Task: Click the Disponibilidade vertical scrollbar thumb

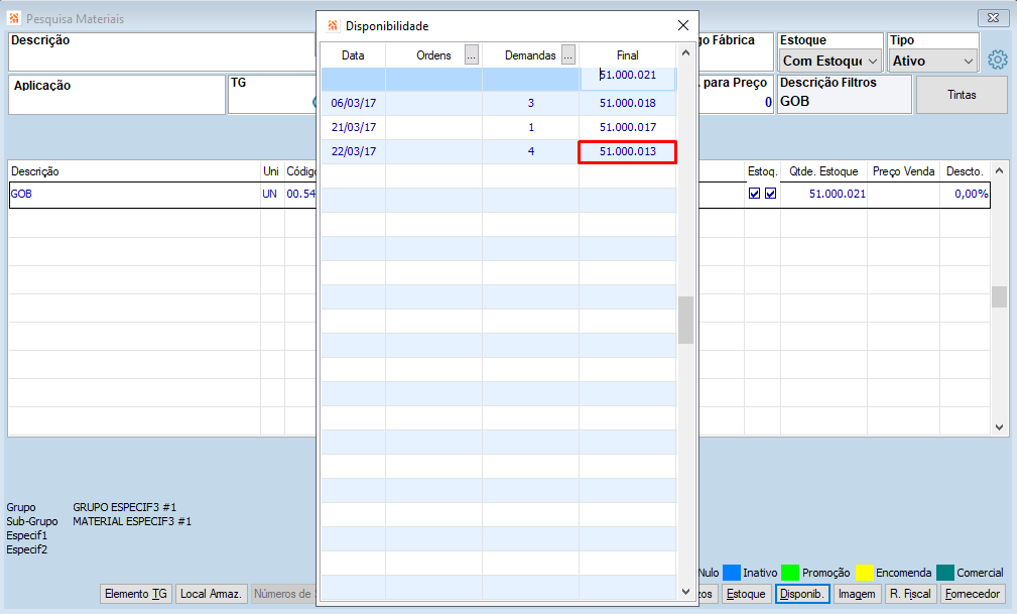Action: (686, 320)
